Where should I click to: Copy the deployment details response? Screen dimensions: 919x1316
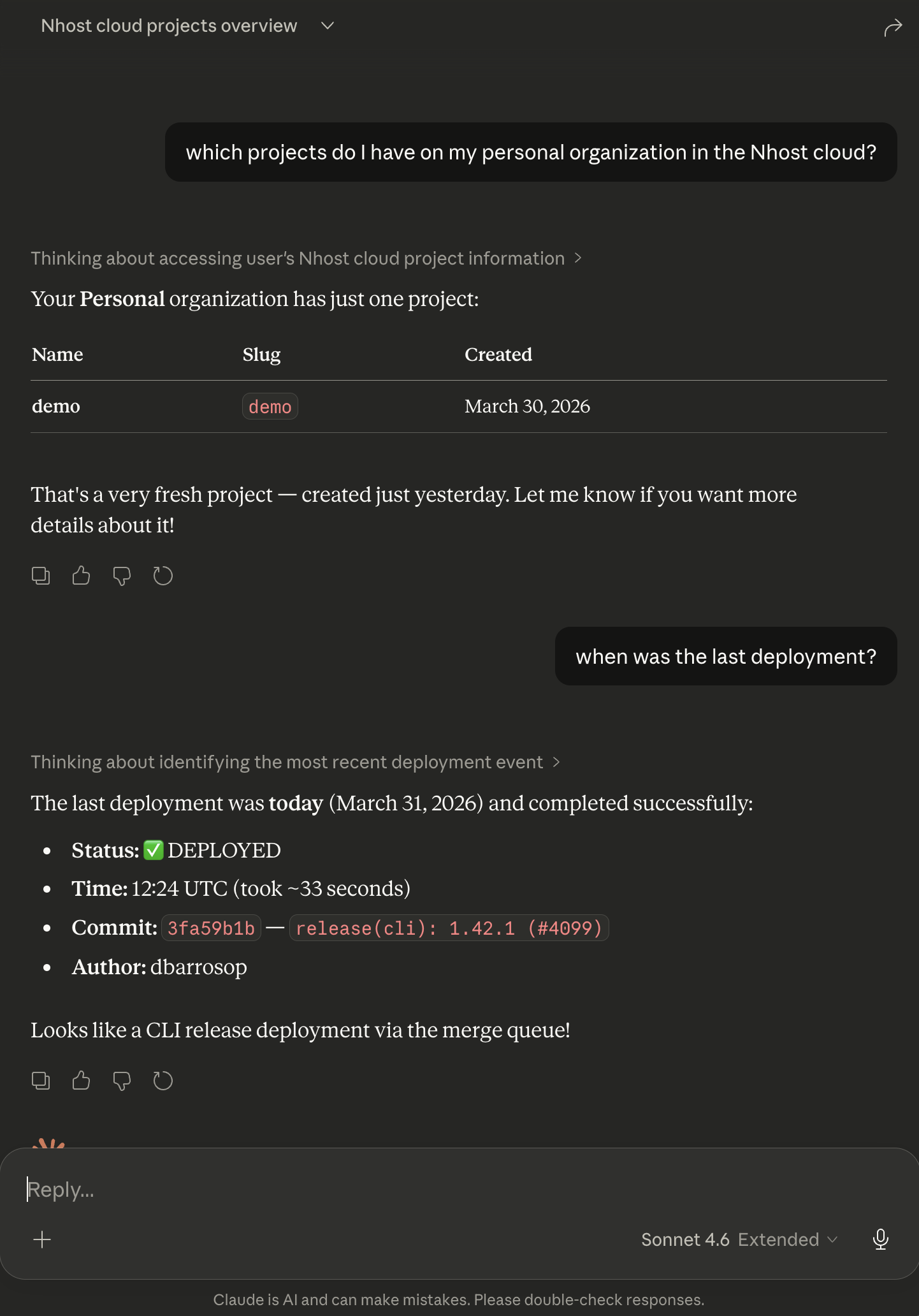[41, 1081]
